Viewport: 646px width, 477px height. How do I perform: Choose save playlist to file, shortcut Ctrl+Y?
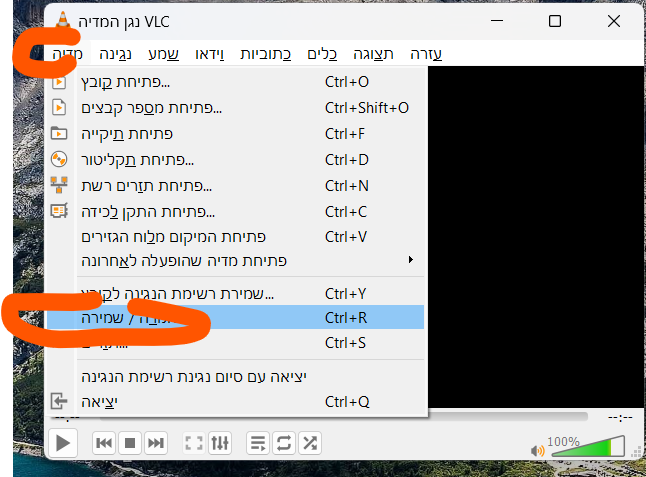pos(236,294)
